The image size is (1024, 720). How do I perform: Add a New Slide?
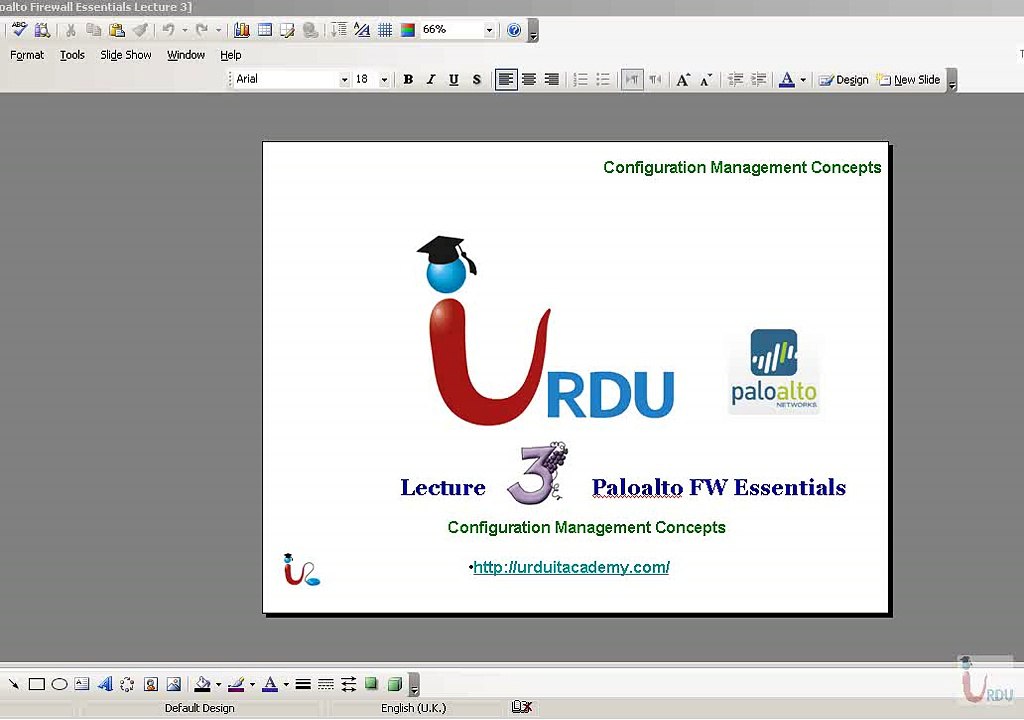(x=908, y=80)
